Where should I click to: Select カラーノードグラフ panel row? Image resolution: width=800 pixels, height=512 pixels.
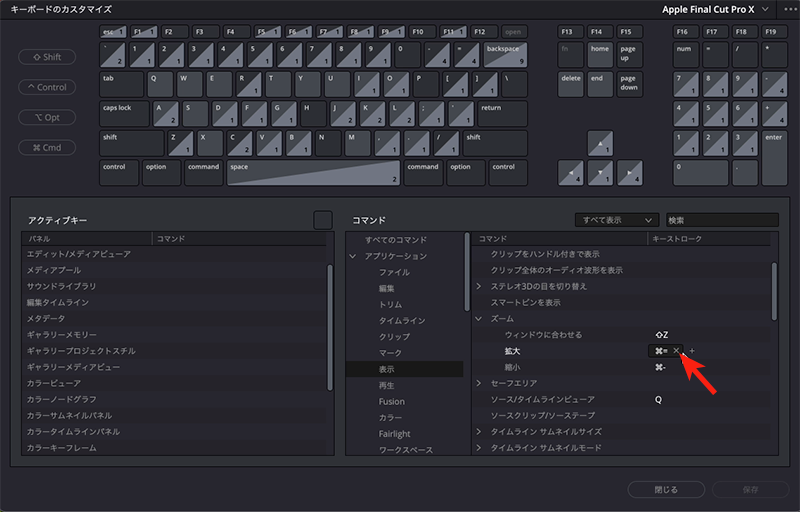click(x=173, y=399)
